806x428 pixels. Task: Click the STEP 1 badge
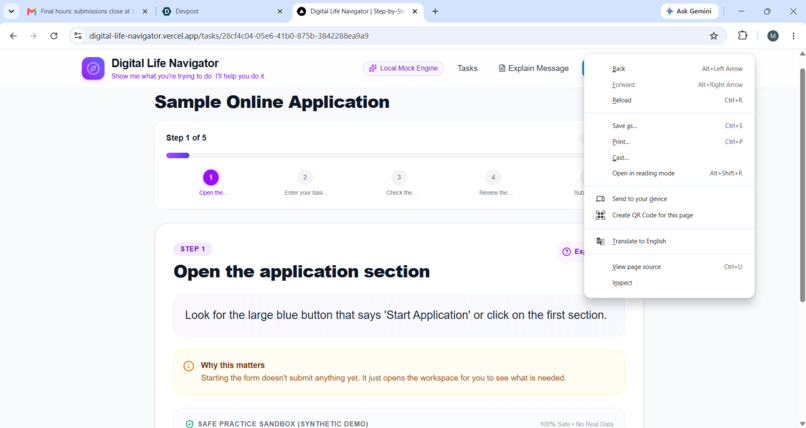pos(193,249)
